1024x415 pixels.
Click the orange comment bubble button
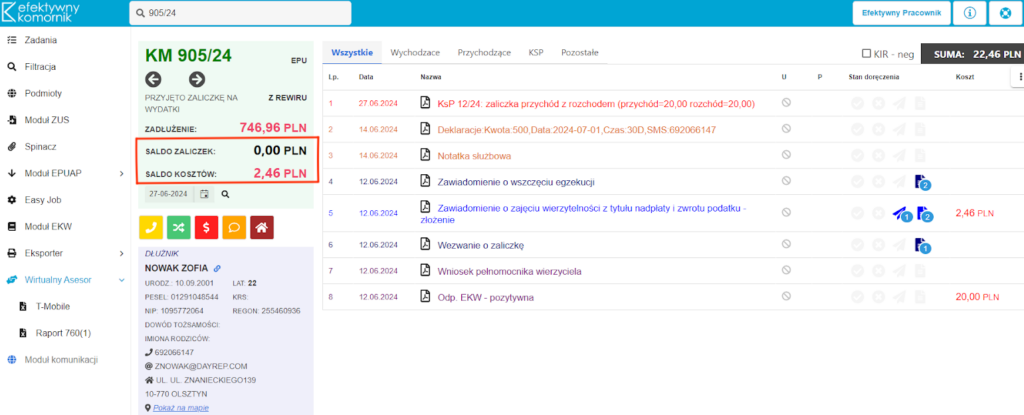234,227
